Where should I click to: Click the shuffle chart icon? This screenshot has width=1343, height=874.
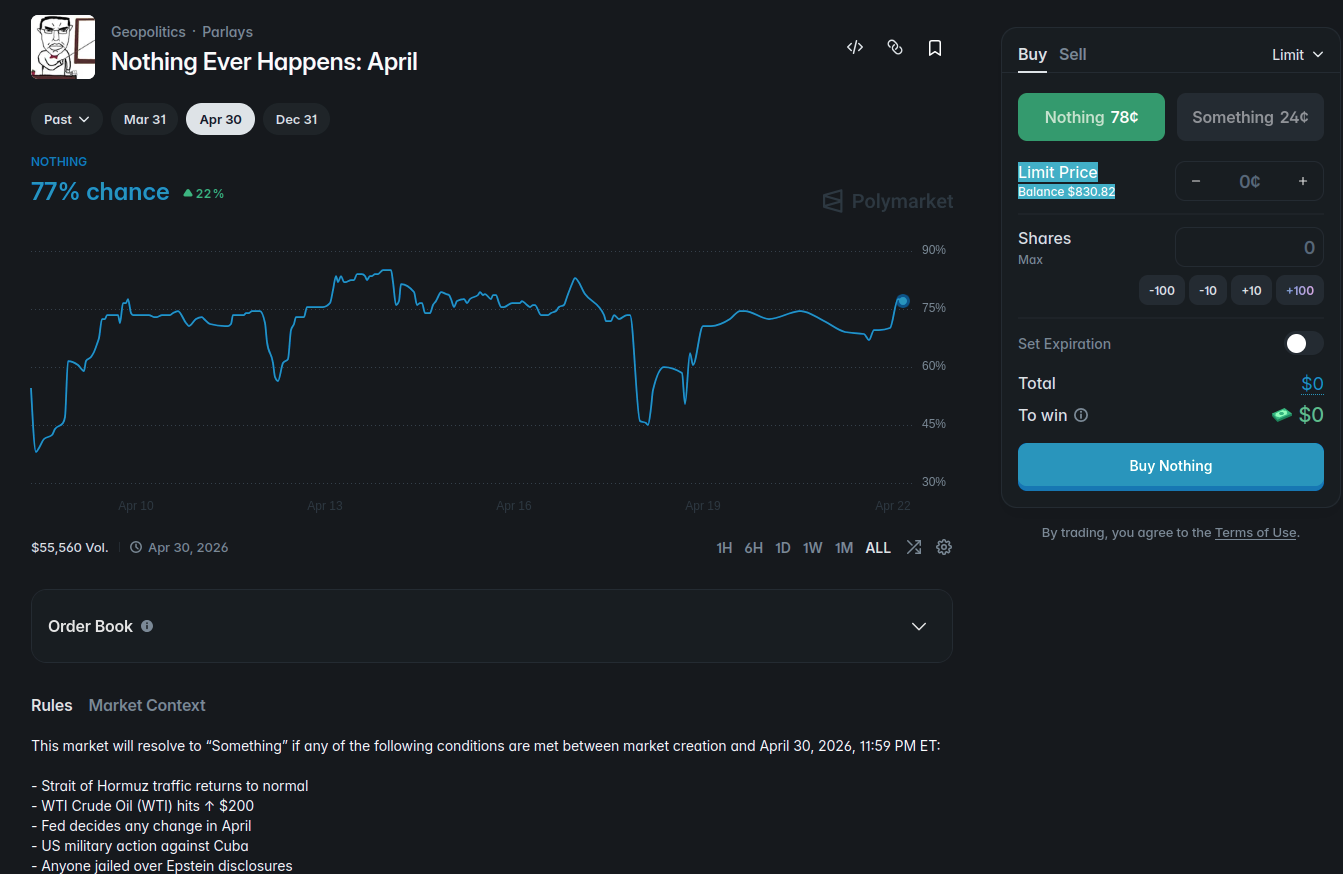[914, 547]
